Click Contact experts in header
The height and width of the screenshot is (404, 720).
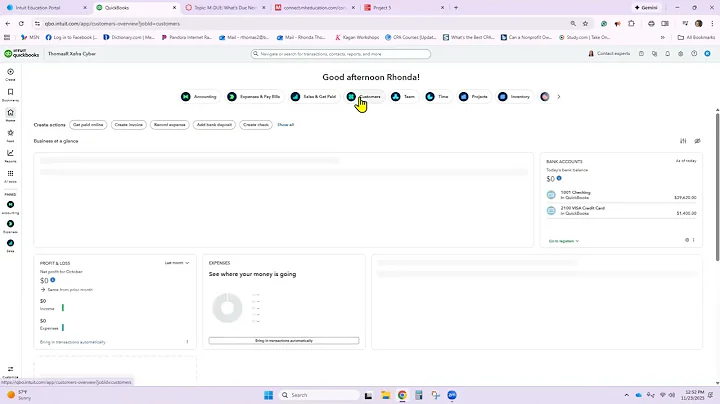pos(609,54)
